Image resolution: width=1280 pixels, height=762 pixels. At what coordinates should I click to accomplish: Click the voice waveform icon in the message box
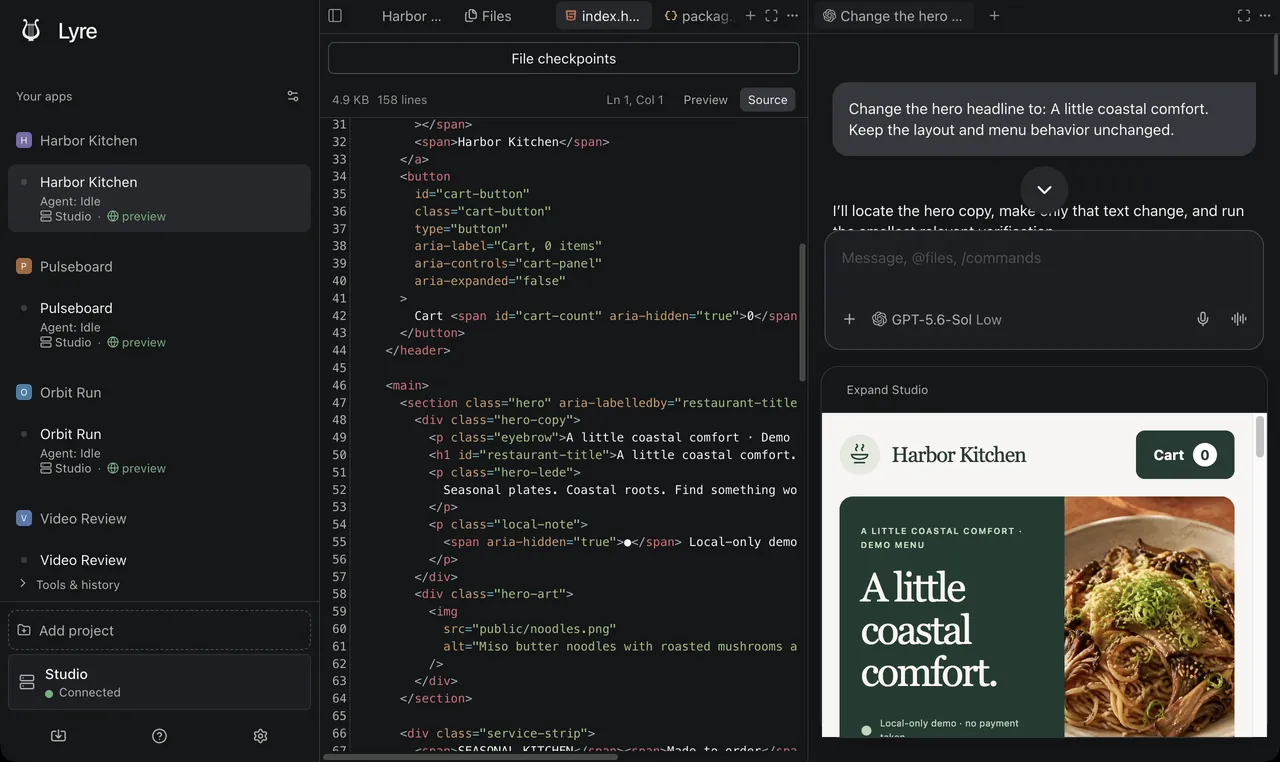[x=1239, y=319]
